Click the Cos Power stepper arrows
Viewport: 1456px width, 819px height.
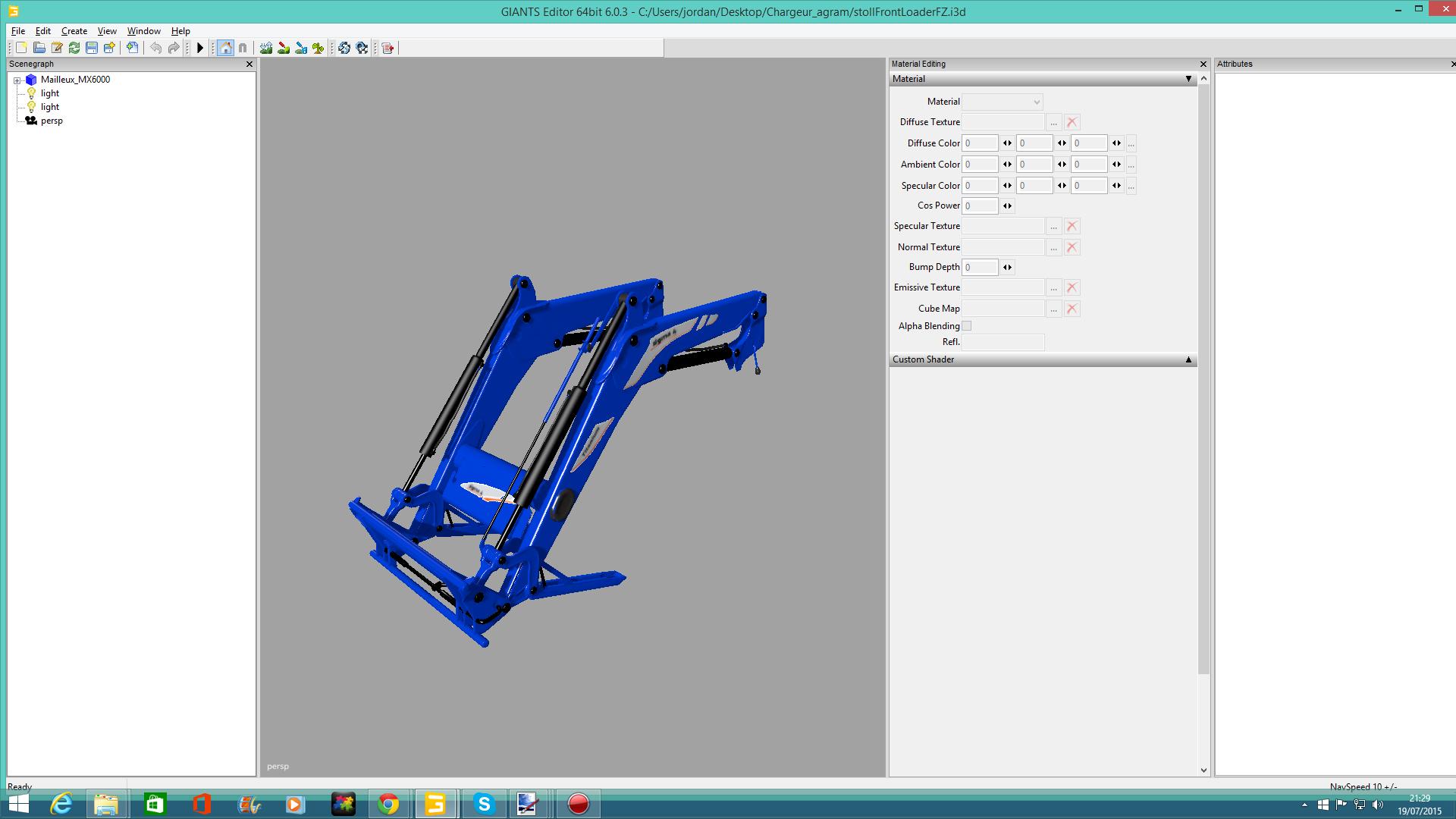pyautogui.click(x=1007, y=206)
